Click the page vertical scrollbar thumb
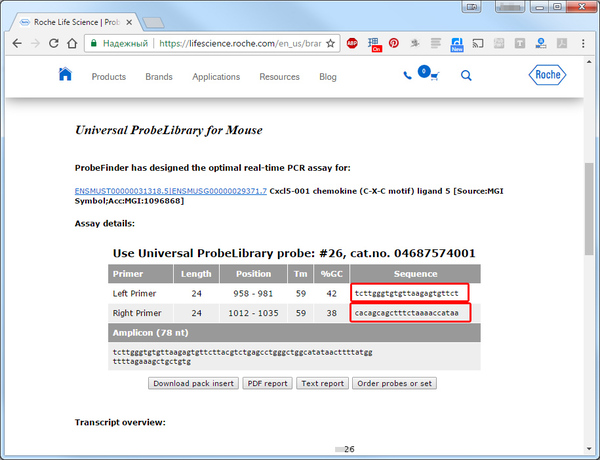The width and height of the screenshot is (600, 460). click(589, 209)
